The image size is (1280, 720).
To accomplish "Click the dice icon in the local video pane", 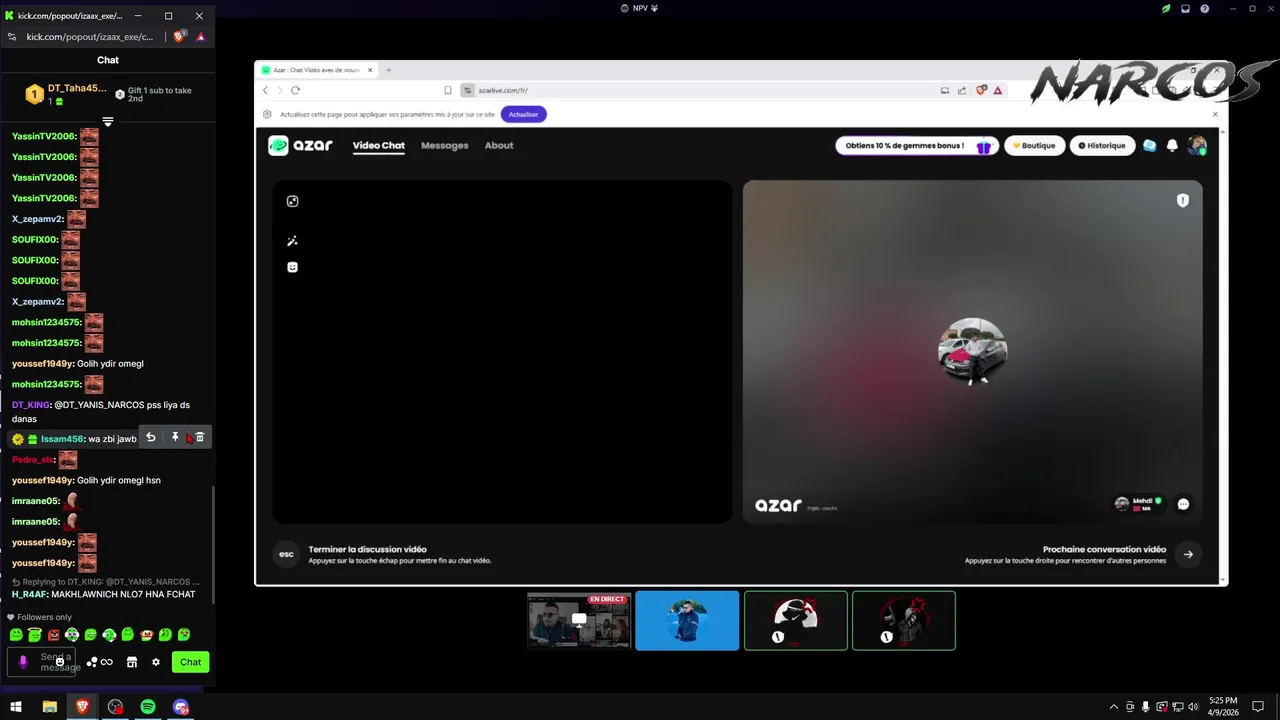I will tap(292, 201).
